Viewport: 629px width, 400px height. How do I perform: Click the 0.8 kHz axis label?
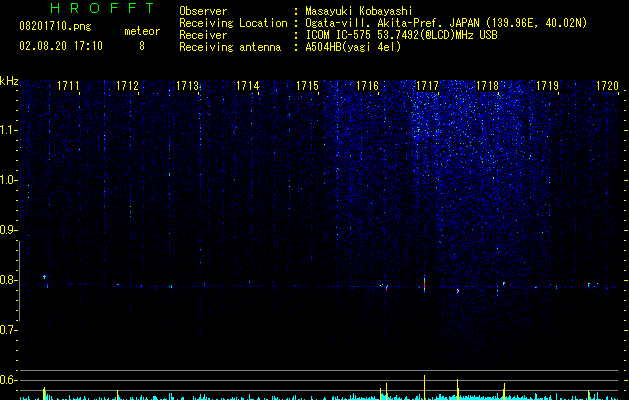click(8, 280)
